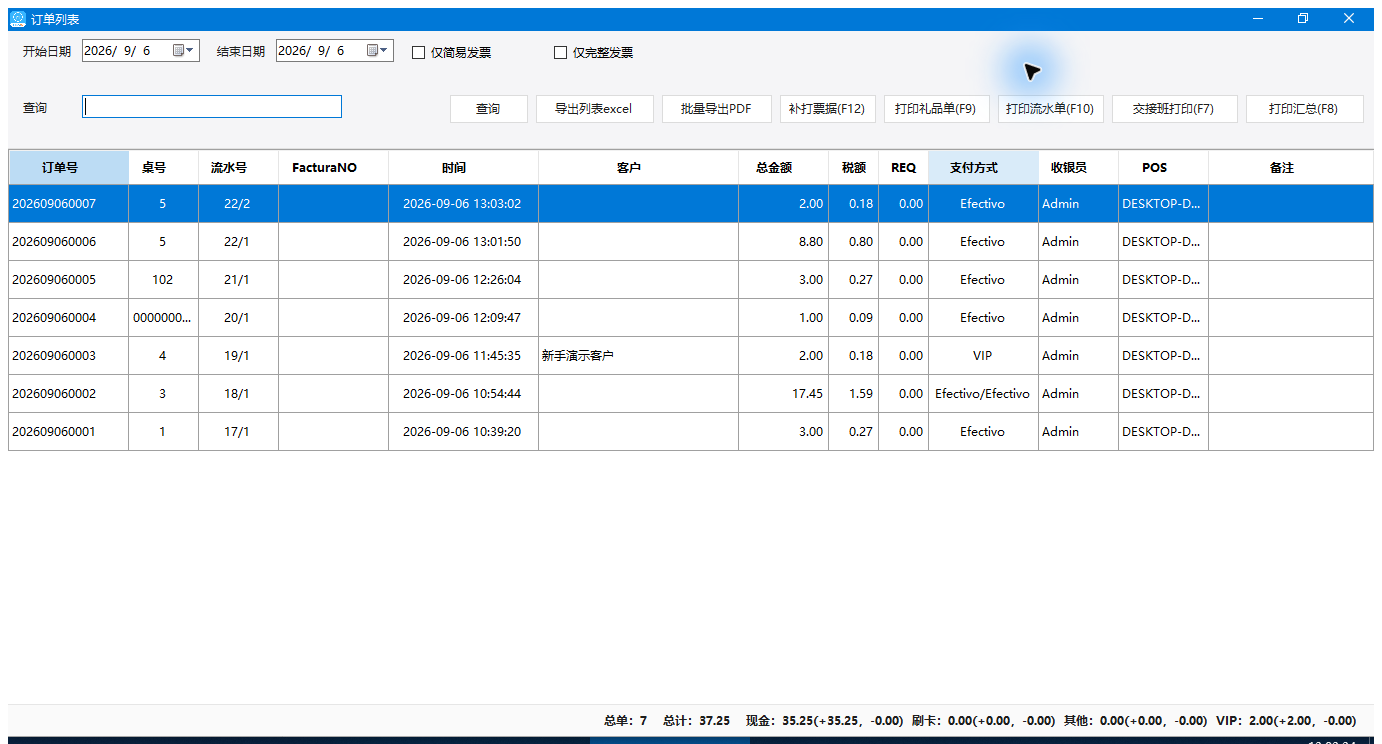Click 批量导出PDF button
Image resolution: width=1382 pixels, height=744 pixels.
tap(716, 109)
